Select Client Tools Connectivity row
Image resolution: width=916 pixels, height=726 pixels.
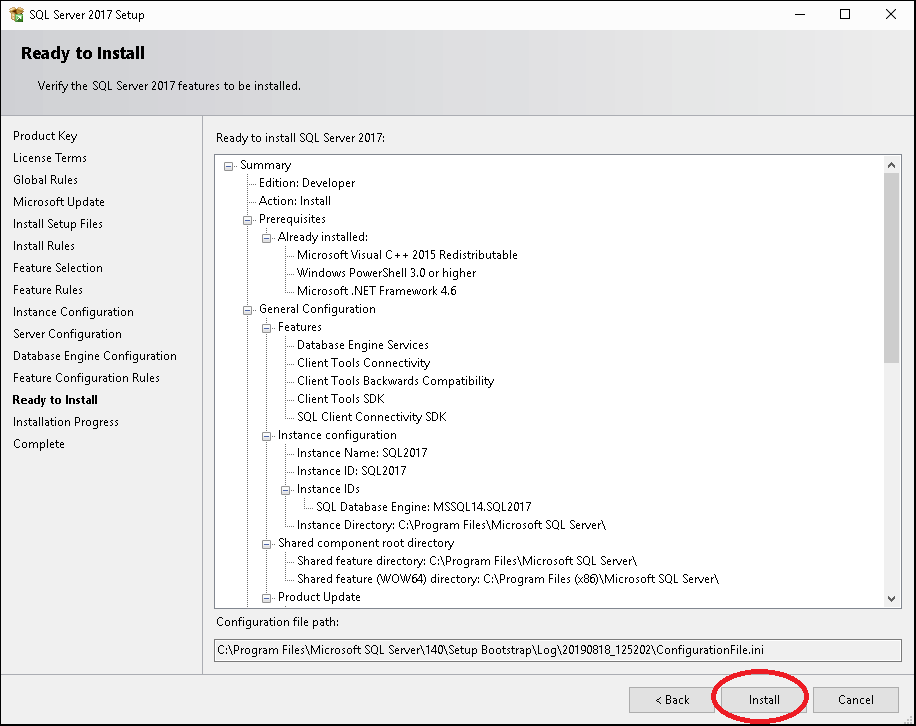363,363
